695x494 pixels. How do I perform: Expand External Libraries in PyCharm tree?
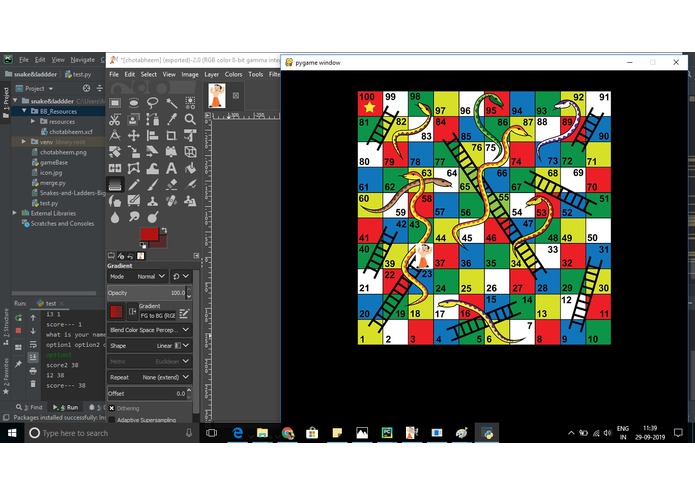(15, 213)
